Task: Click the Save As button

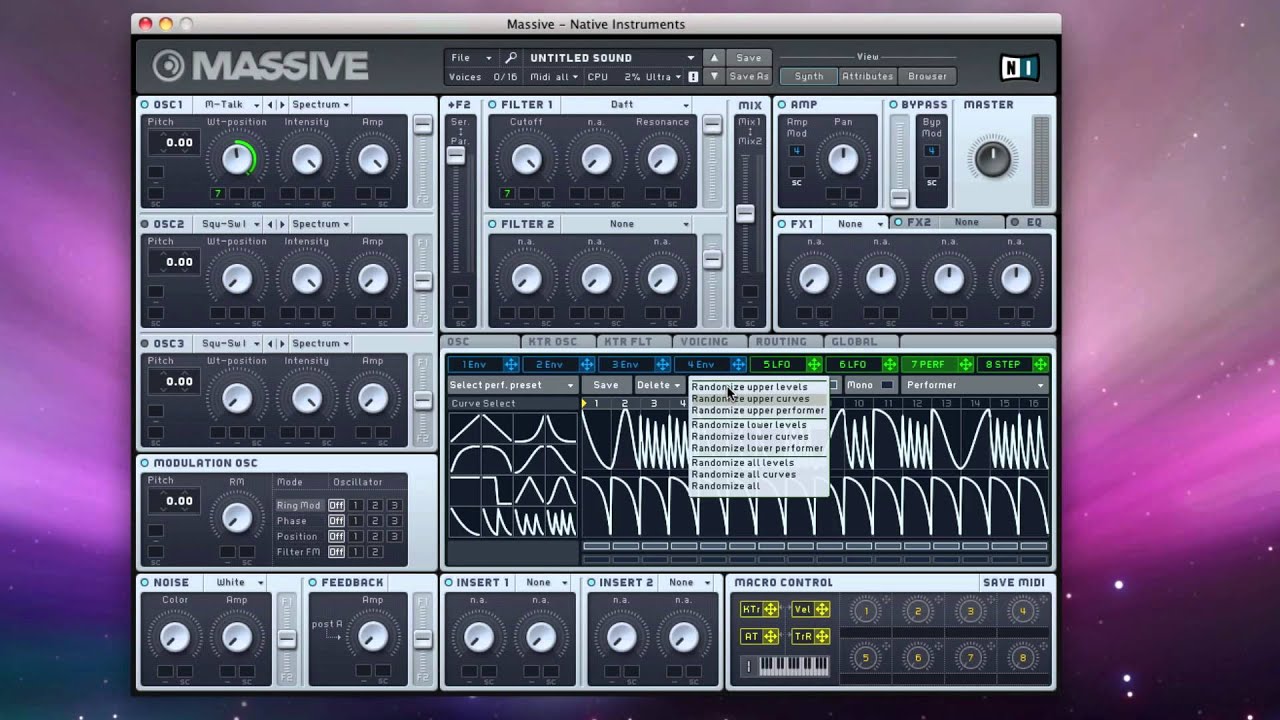Action: (x=749, y=77)
